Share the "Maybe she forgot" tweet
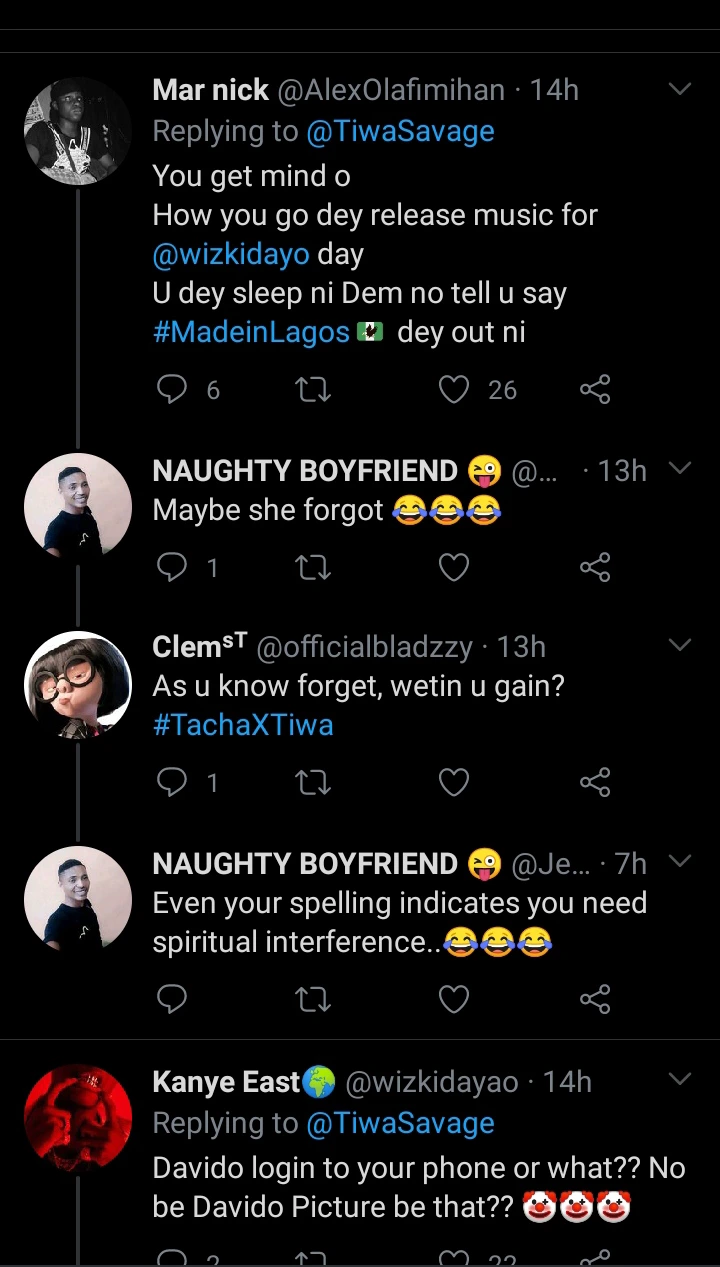 point(595,568)
